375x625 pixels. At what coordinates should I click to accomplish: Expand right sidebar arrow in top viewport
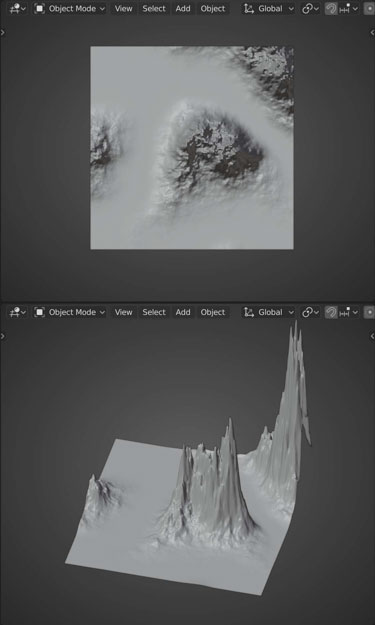pos(372,33)
